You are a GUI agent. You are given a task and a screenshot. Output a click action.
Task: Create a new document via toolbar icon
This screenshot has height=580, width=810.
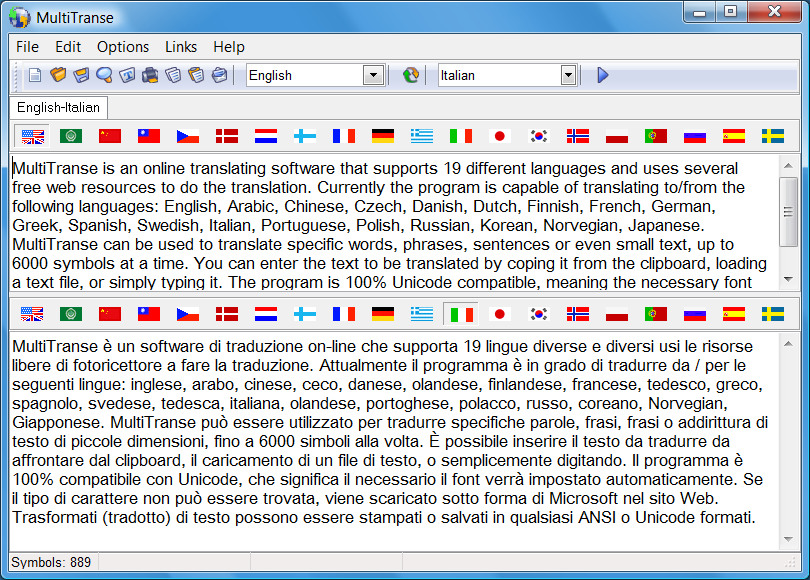coord(34,75)
